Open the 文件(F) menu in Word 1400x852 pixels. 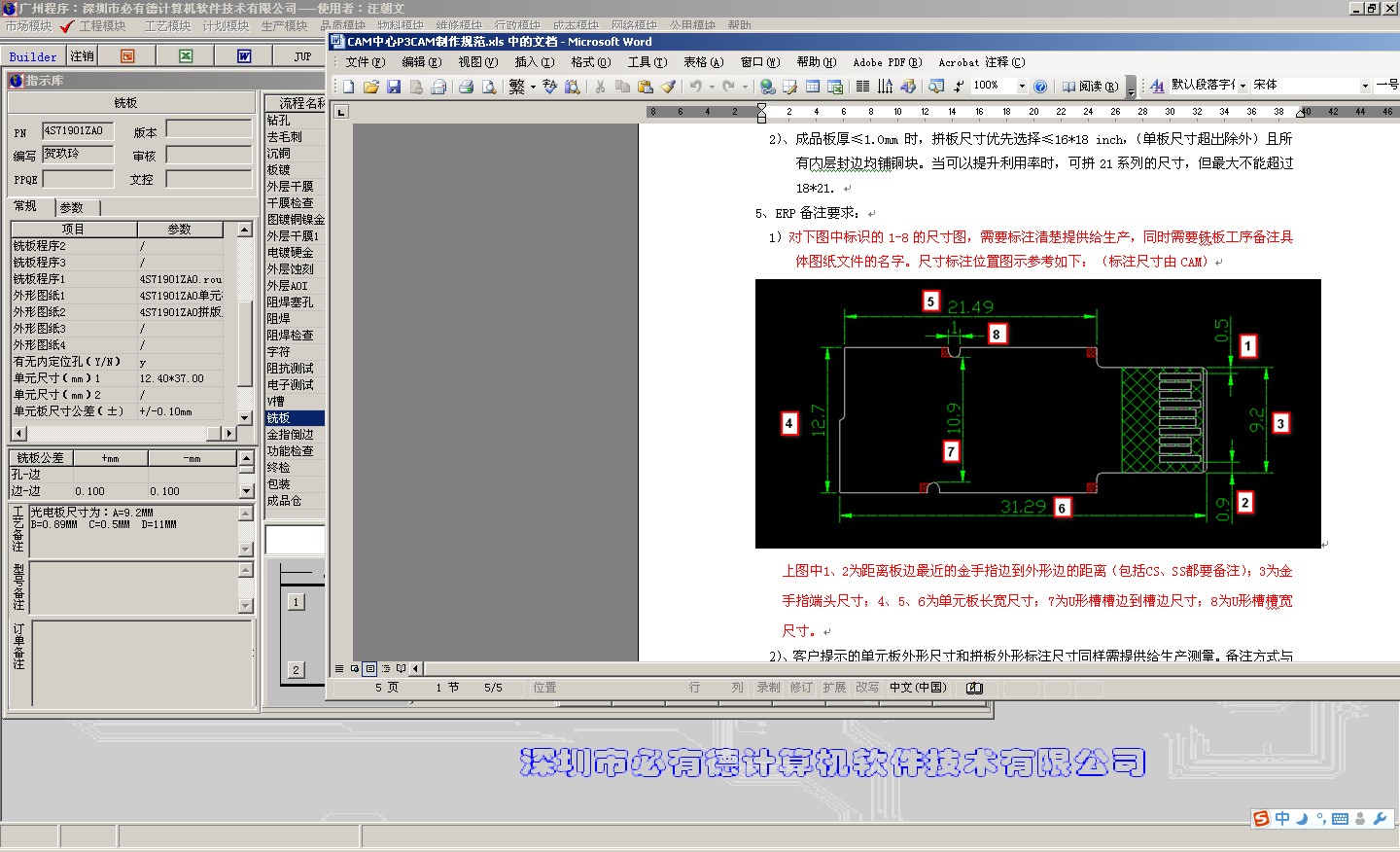click(365, 62)
